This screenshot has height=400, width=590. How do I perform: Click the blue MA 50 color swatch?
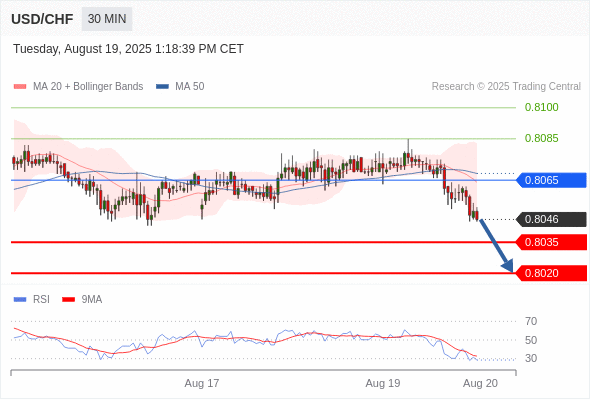(x=162, y=87)
